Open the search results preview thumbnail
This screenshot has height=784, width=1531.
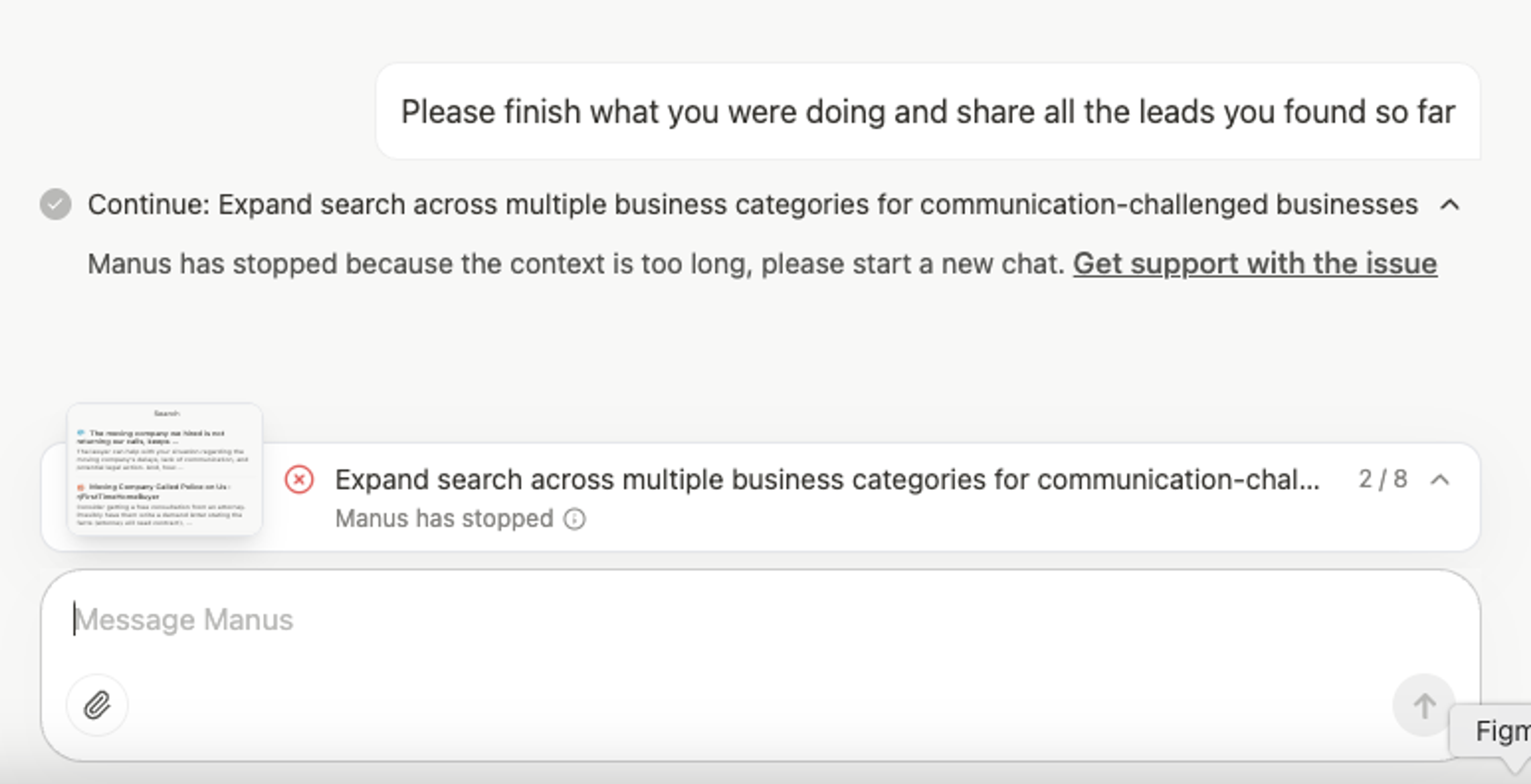pos(165,469)
